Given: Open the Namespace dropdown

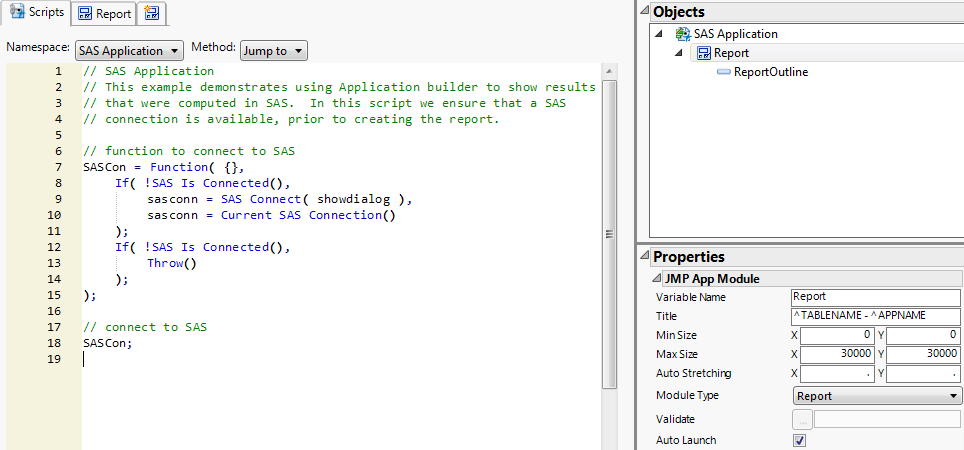Looking at the screenshot, I should coord(130,50).
